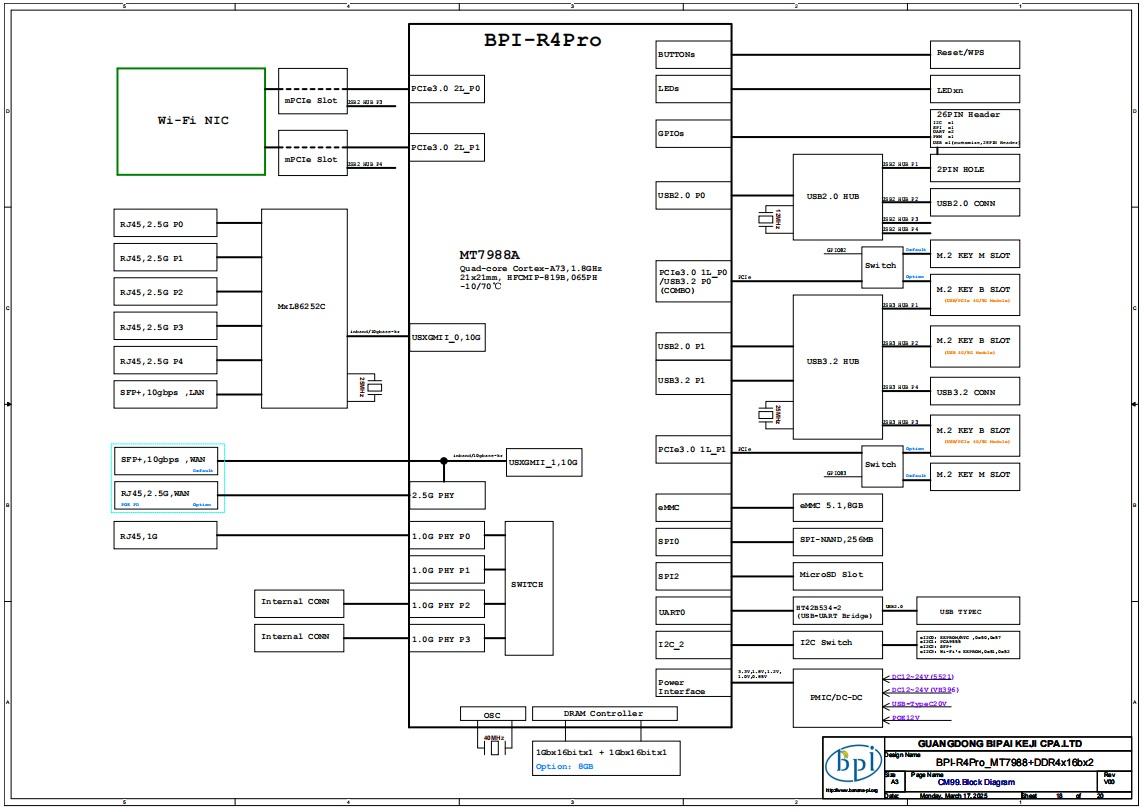Click the BPI Banana Pi logo
Screen dimensions: 1144x812
[x=852, y=763]
